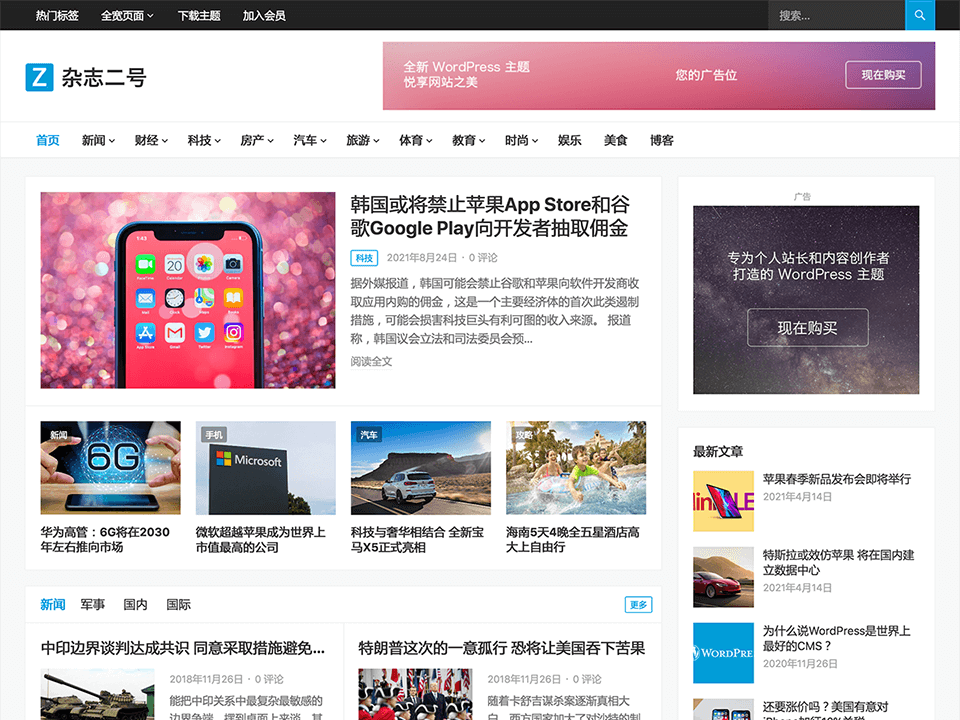Open 阅读全文 link under featured article
960x720 pixels.
pos(371,361)
